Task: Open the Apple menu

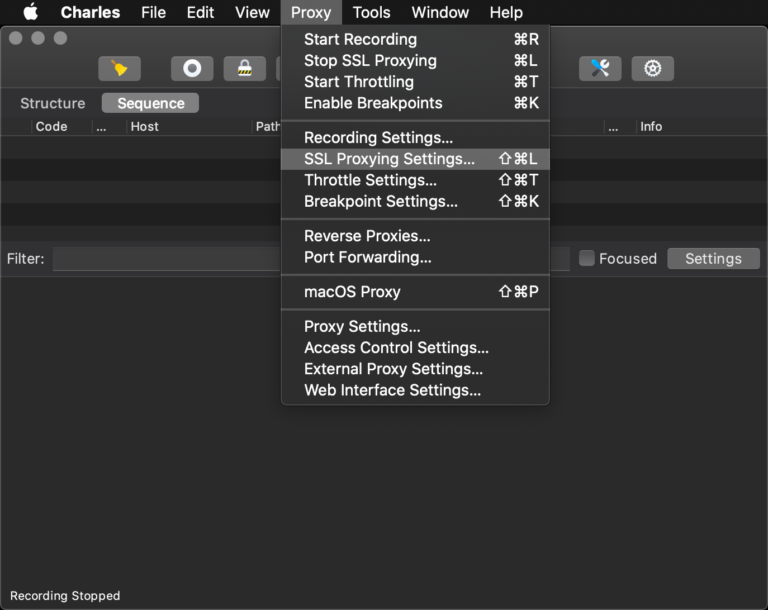Action: (31, 12)
